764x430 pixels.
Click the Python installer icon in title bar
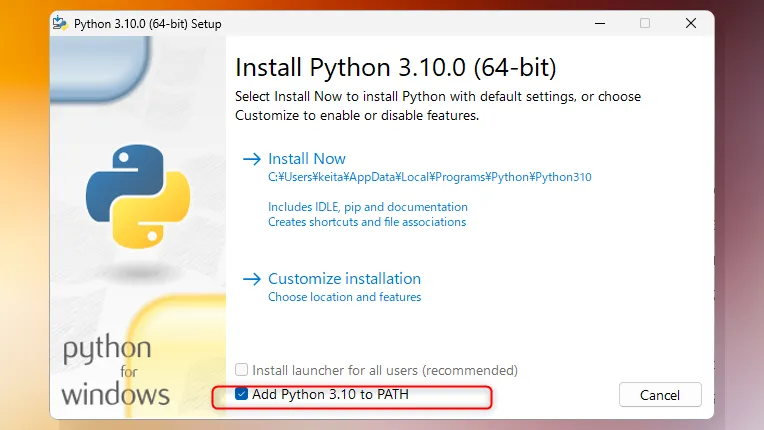pyautogui.click(x=63, y=24)
